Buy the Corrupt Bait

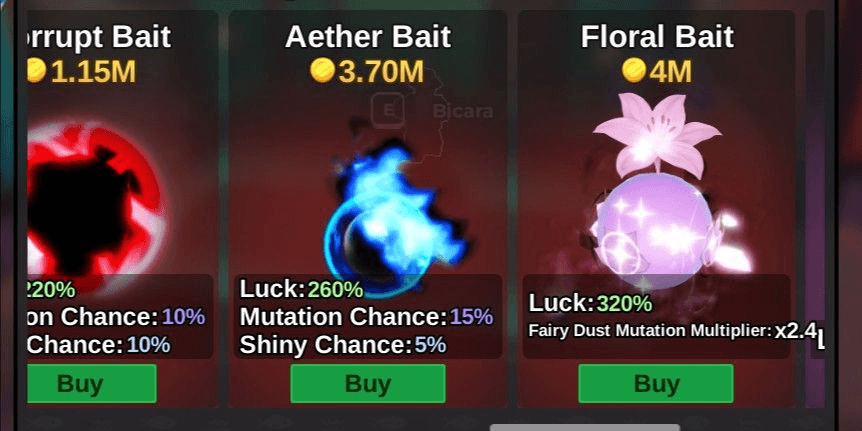click(91, 383)
